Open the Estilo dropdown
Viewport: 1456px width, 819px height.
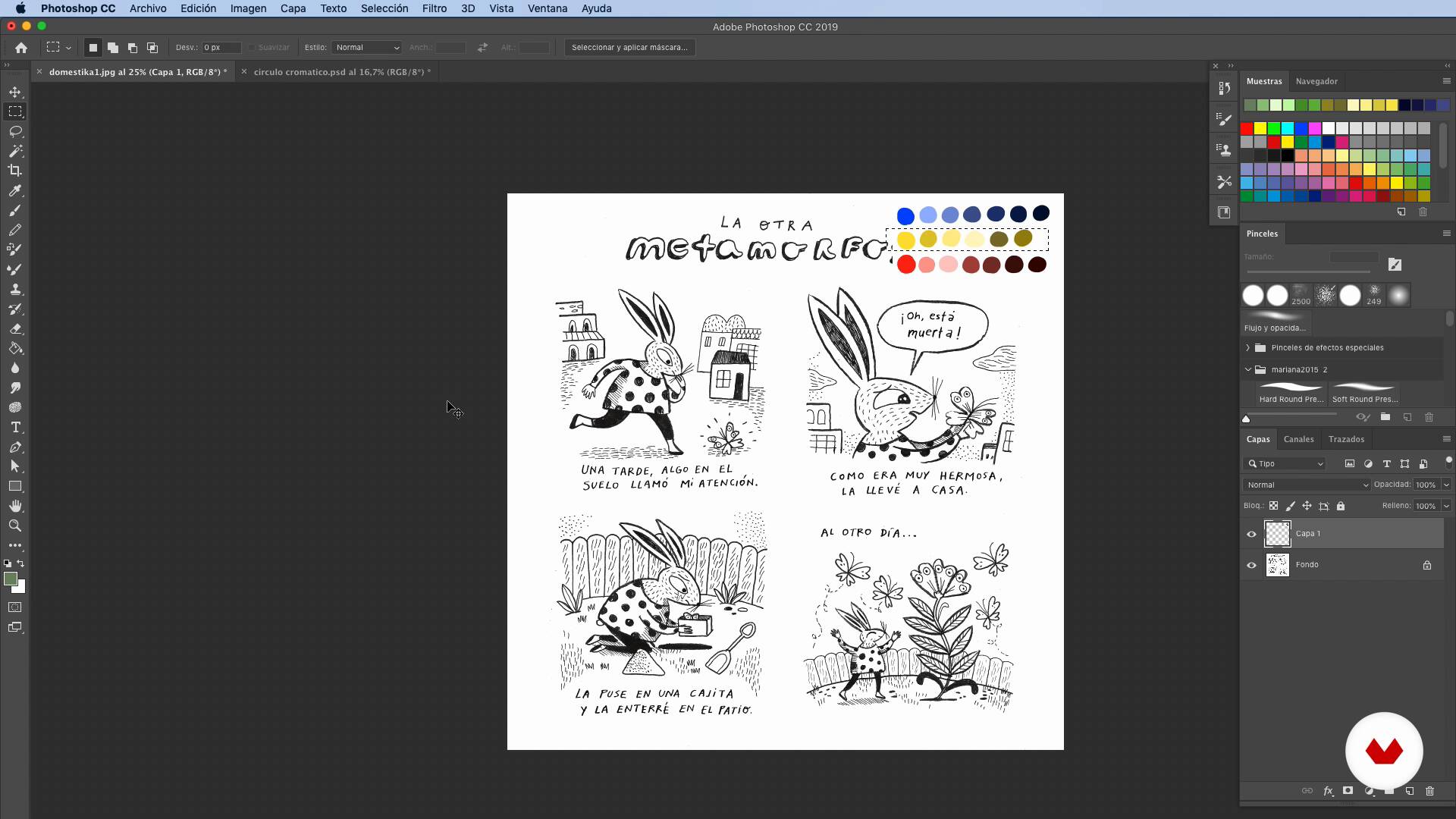coord(367,47)
